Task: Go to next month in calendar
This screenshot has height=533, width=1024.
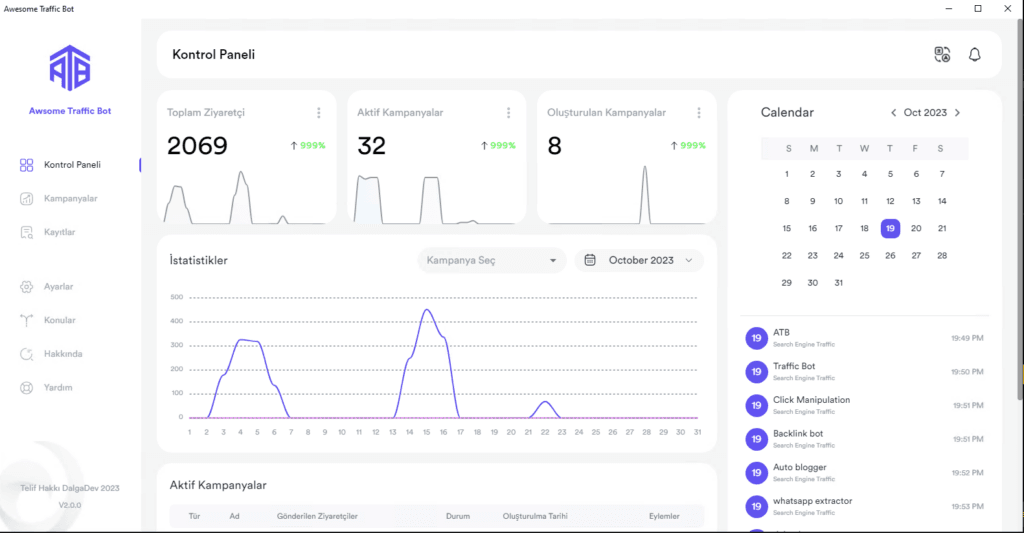Action: point(957,113)
